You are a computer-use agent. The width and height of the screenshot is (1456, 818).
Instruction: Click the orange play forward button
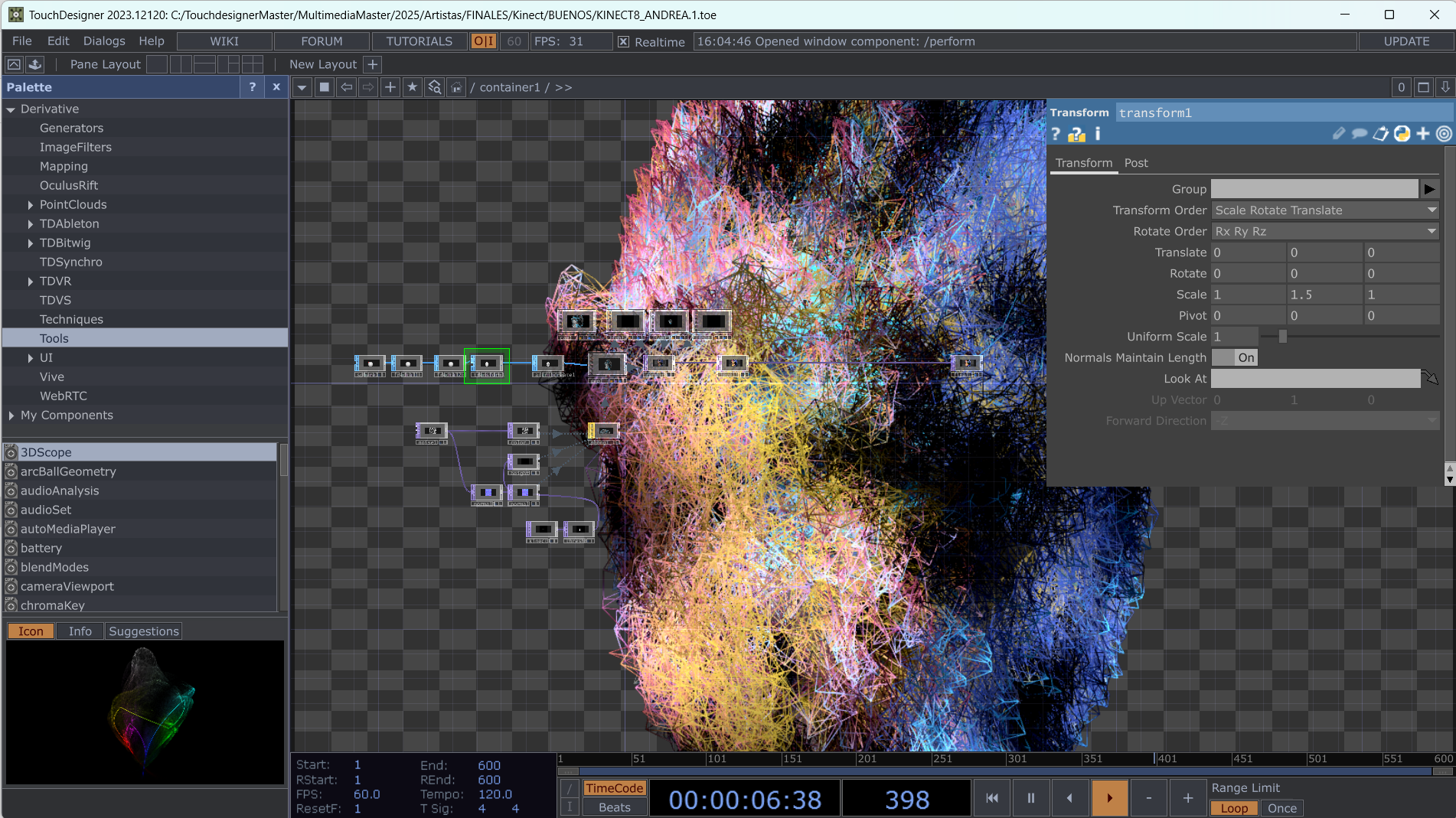click(x=1109, y=798)
